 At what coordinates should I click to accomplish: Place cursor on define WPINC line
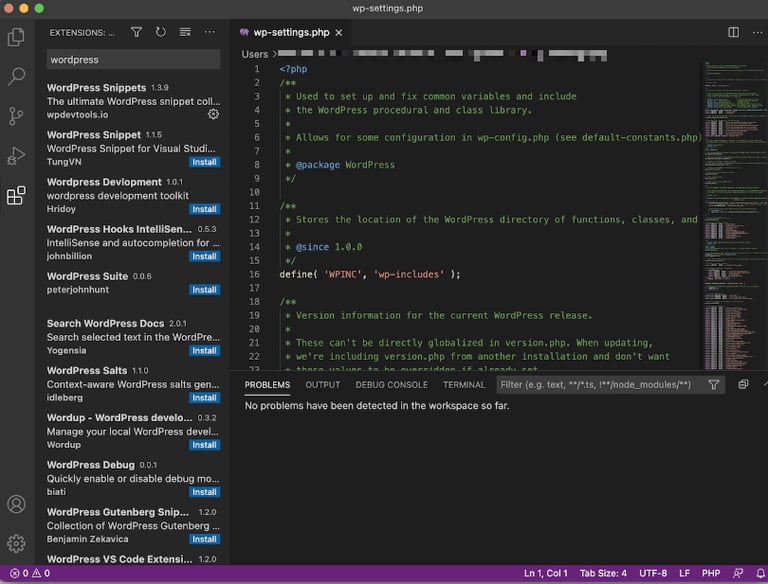pyautogui.click(x=370, y=274)
